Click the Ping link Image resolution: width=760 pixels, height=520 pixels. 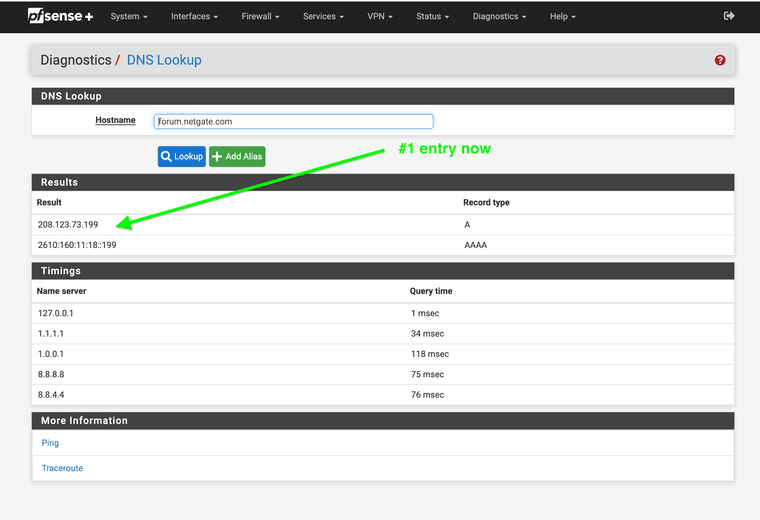pos(50,443)
